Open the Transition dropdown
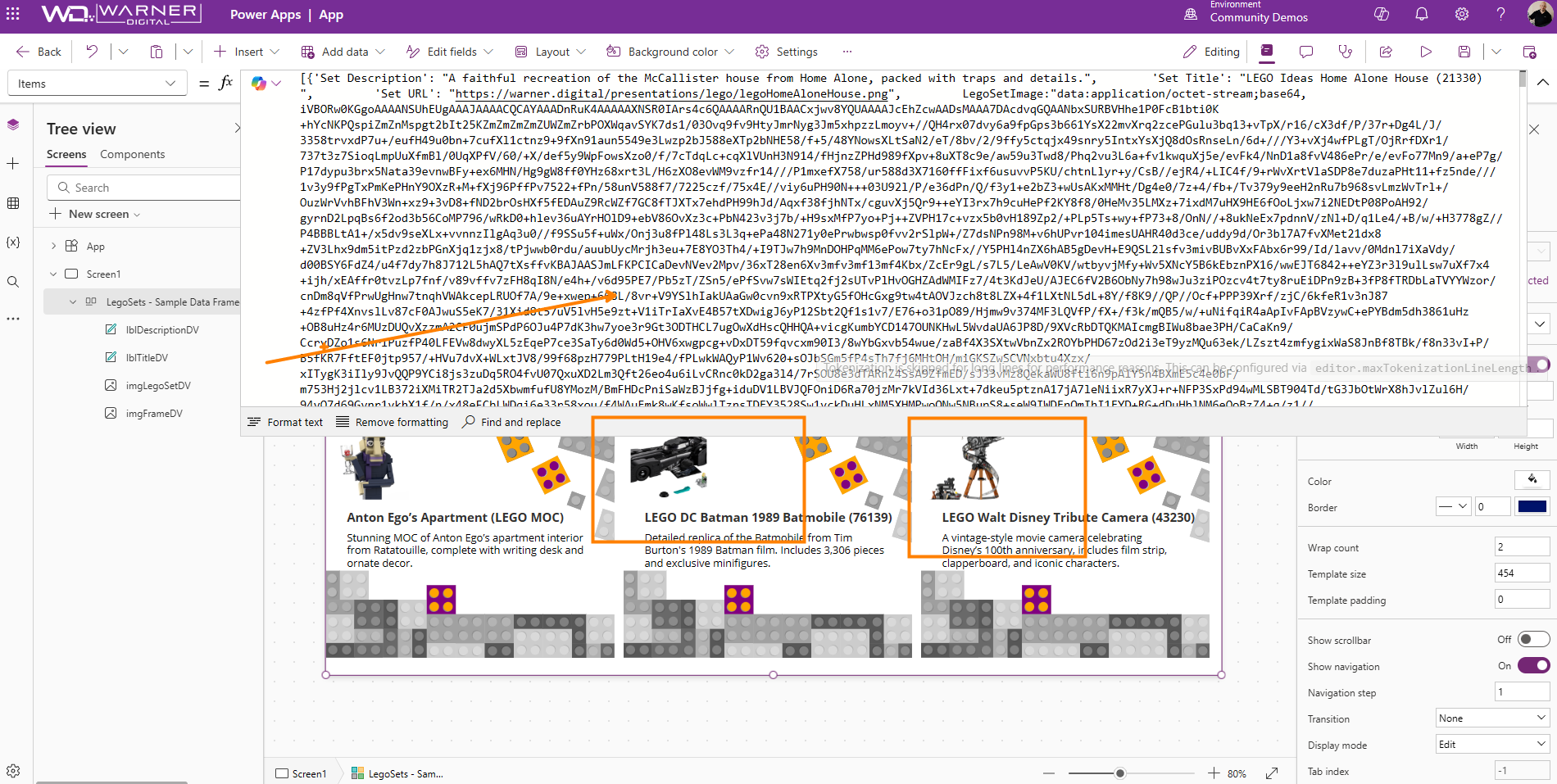The image size is (1557, 784). pos(1492,718)
